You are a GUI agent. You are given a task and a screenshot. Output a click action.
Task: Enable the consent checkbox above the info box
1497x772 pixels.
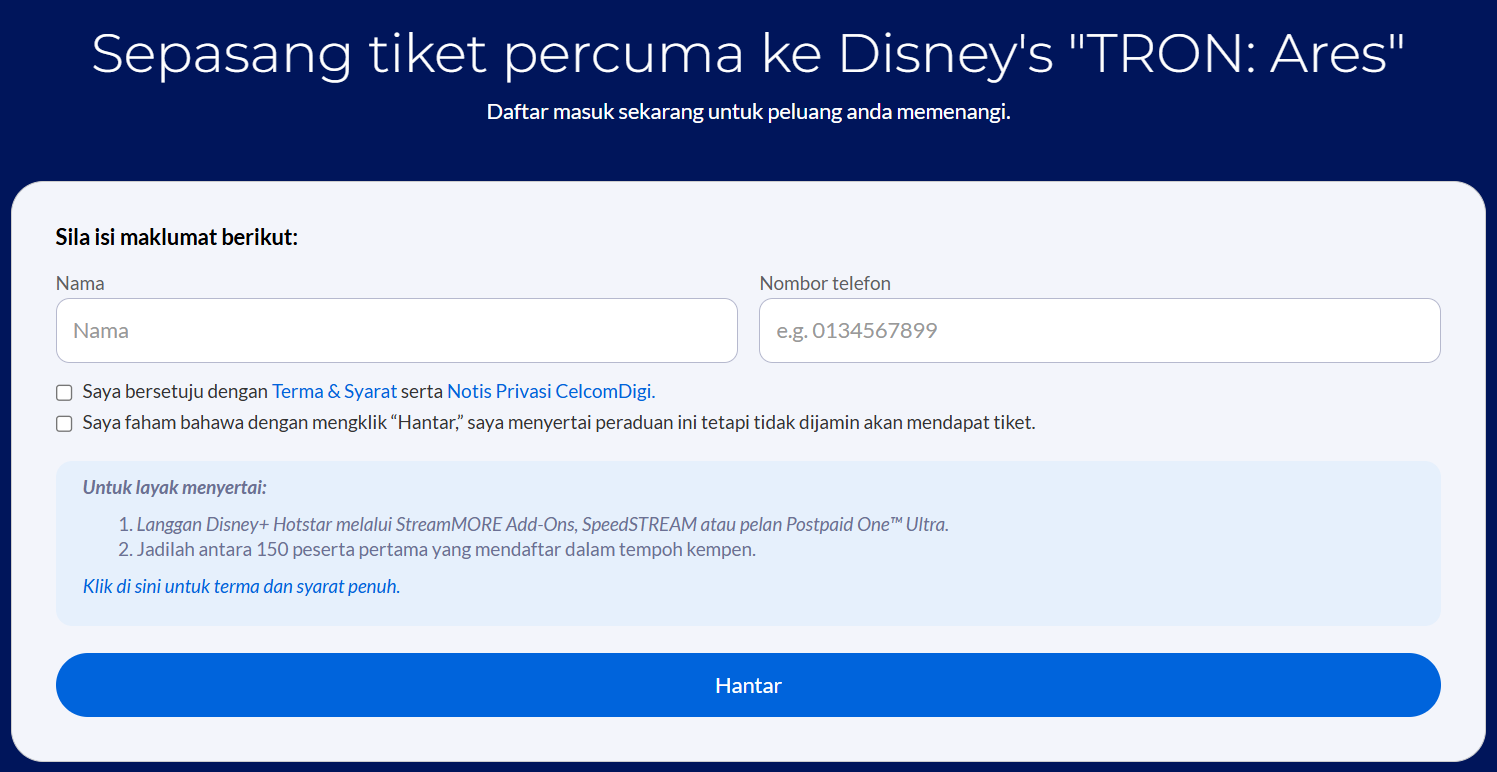64,392
